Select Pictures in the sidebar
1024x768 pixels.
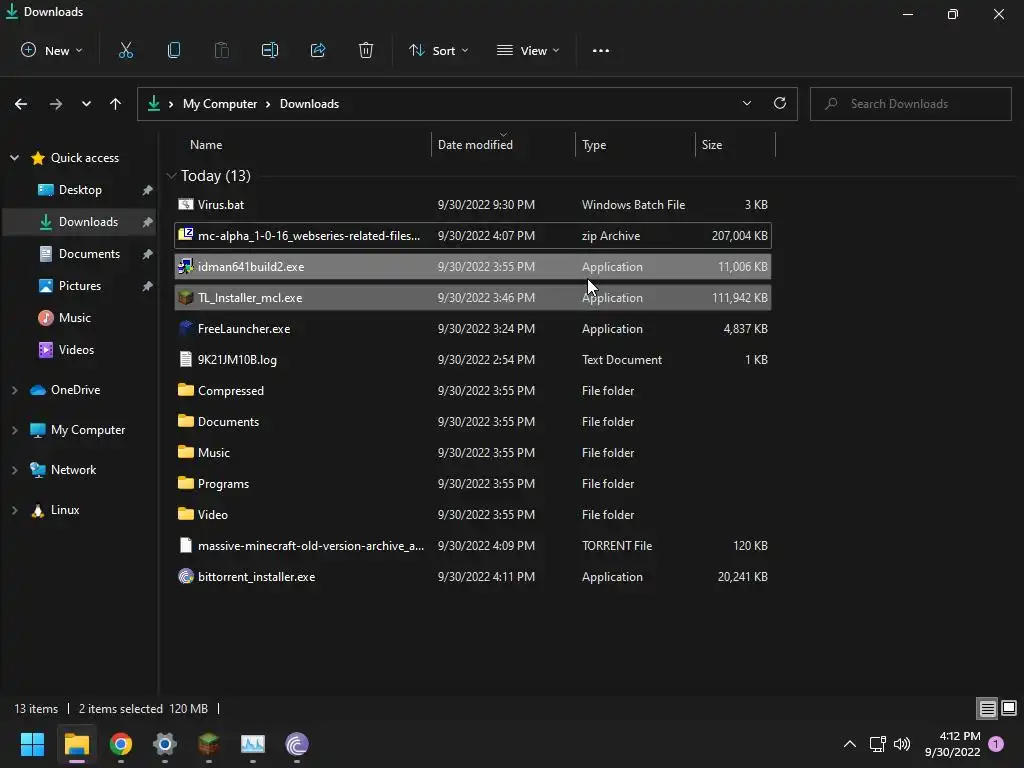80,285
